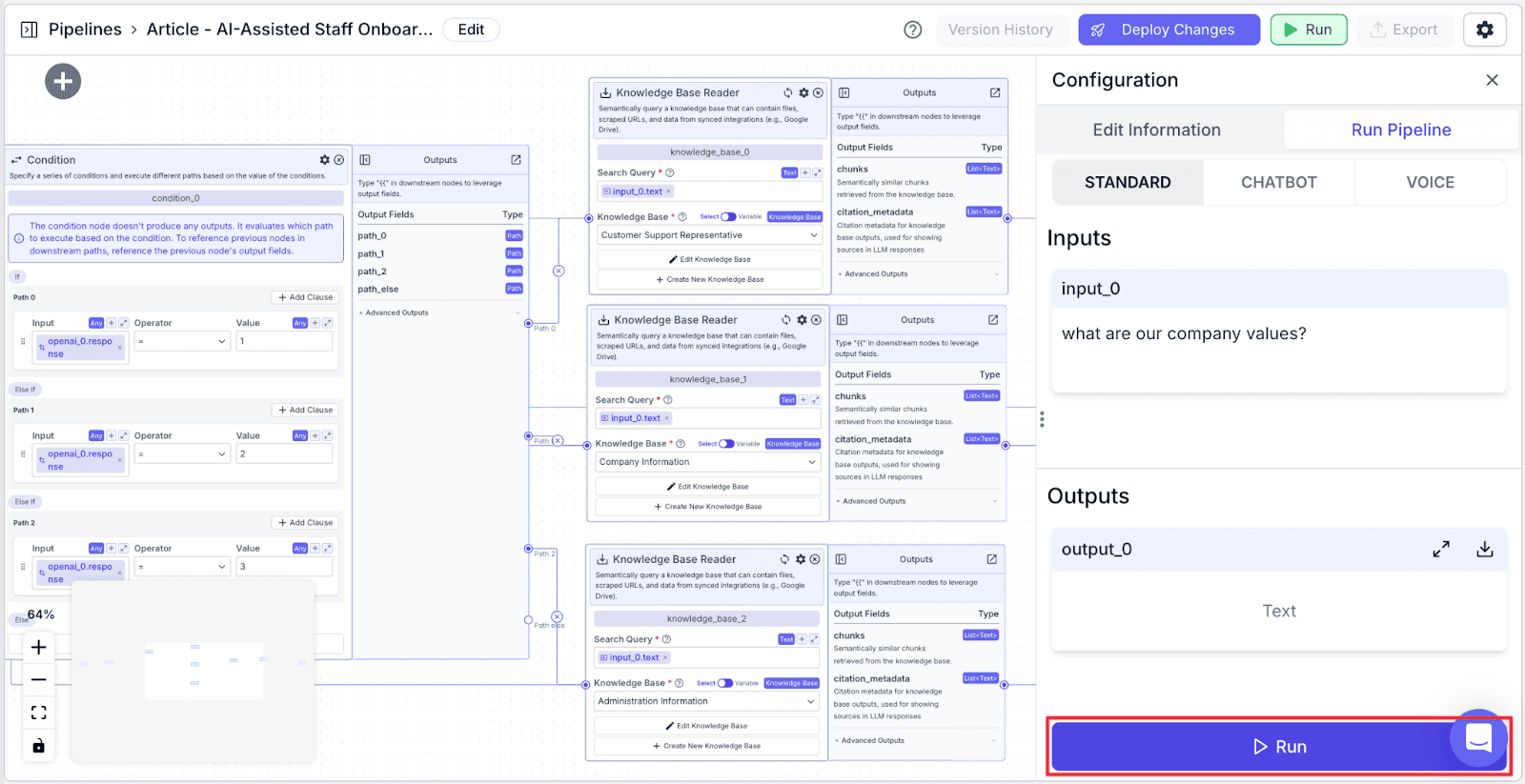Click the Path 0 value field
1525x784 pixels.
coord(284,341)
